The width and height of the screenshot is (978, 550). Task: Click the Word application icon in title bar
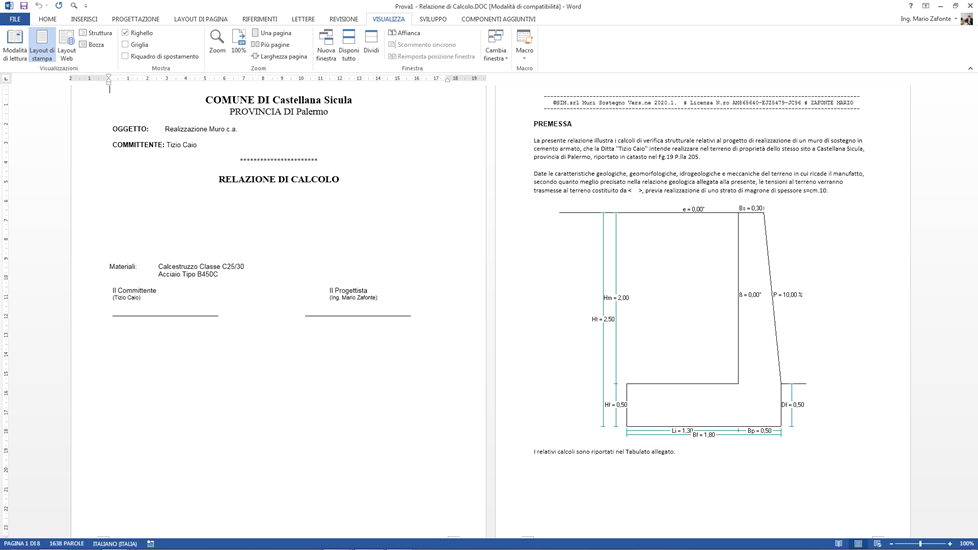point(9,6)
